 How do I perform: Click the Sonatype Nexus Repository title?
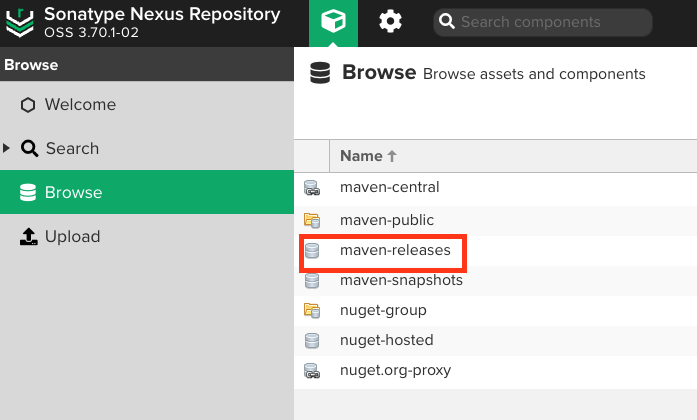tap(162, 14)
